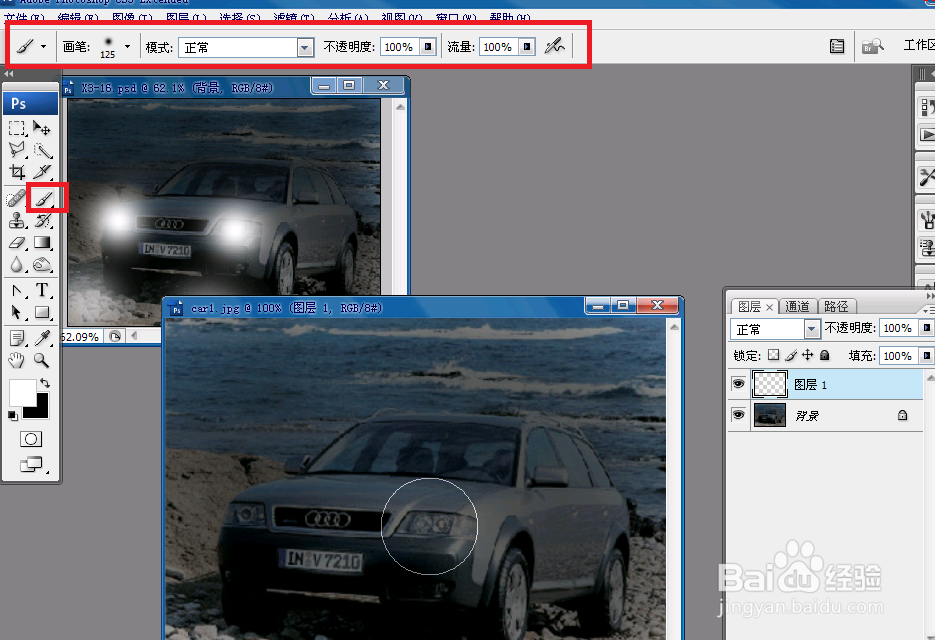Toggle lock position in Layers panel

(x=807, y=355)
